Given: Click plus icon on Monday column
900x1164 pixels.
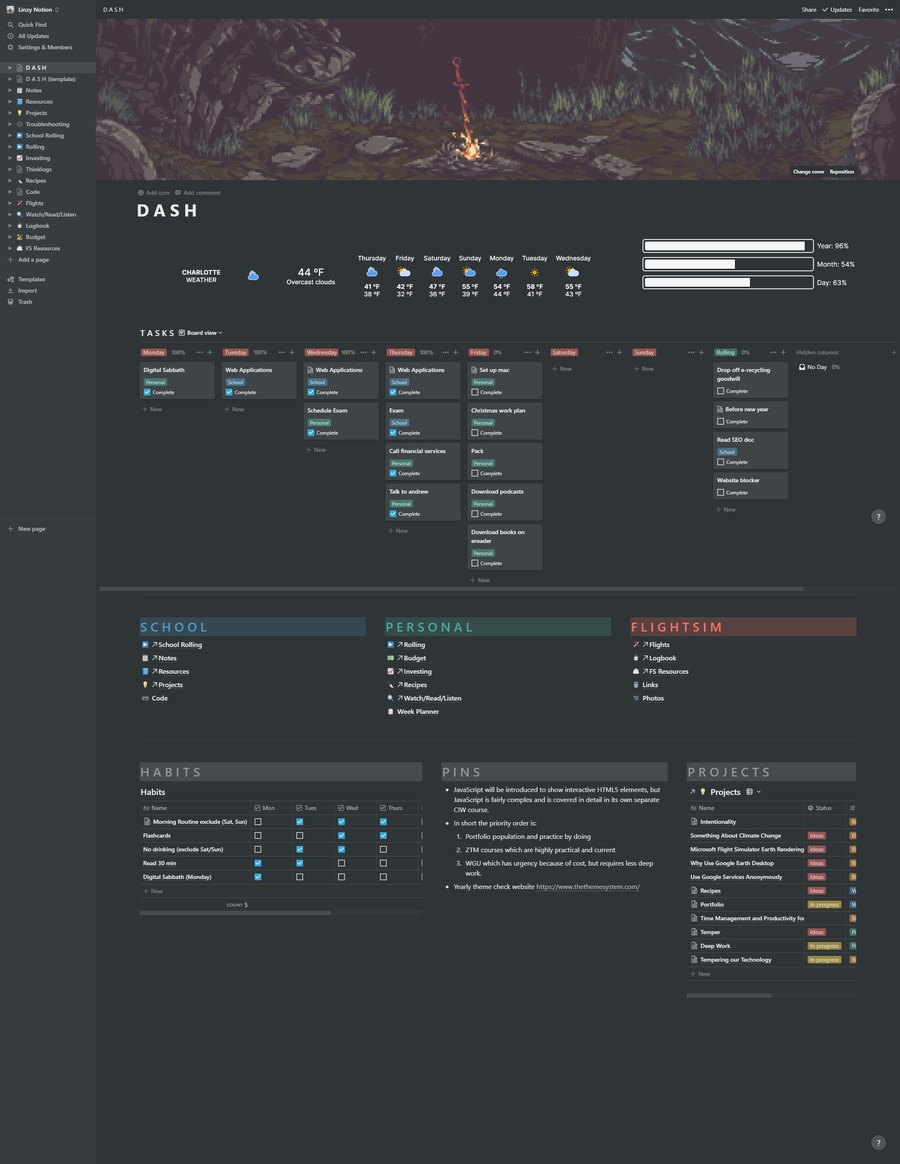Looking at the screenshot, I should pos(209,352).
